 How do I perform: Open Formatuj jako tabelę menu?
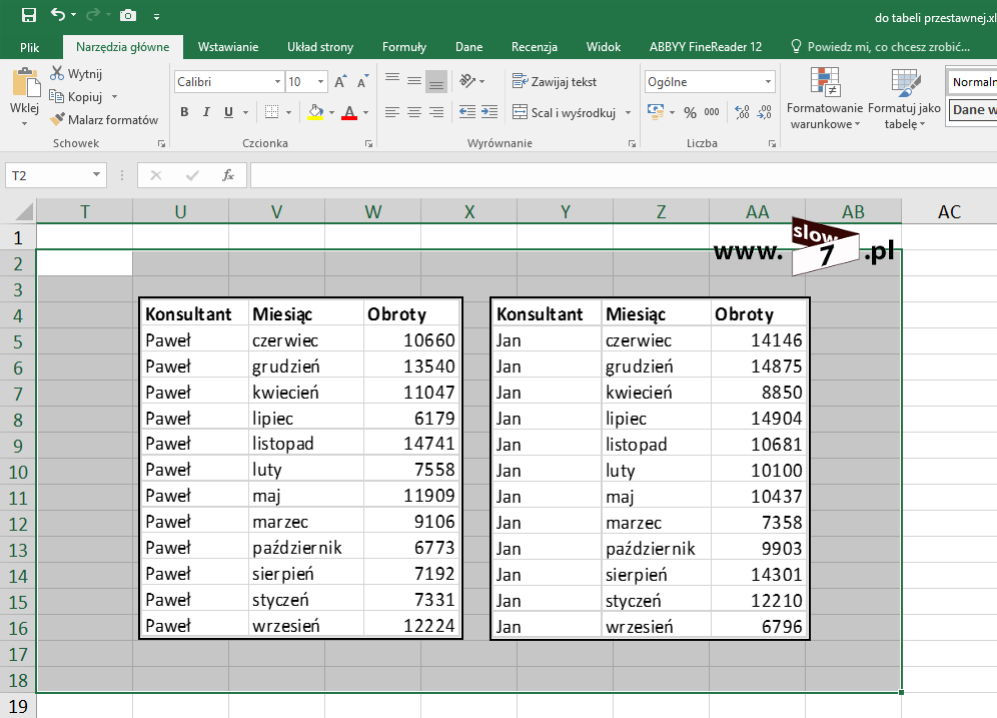click(x=904, y=99)
